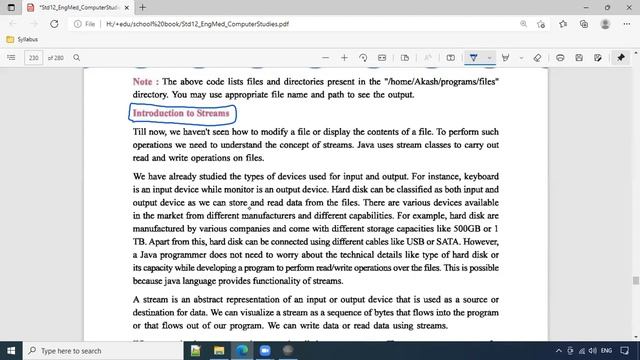The image size is (640, 360).
Task: Close the Std12_EngMed_ComputerStudies tab
Action: (x=127, y=7)
